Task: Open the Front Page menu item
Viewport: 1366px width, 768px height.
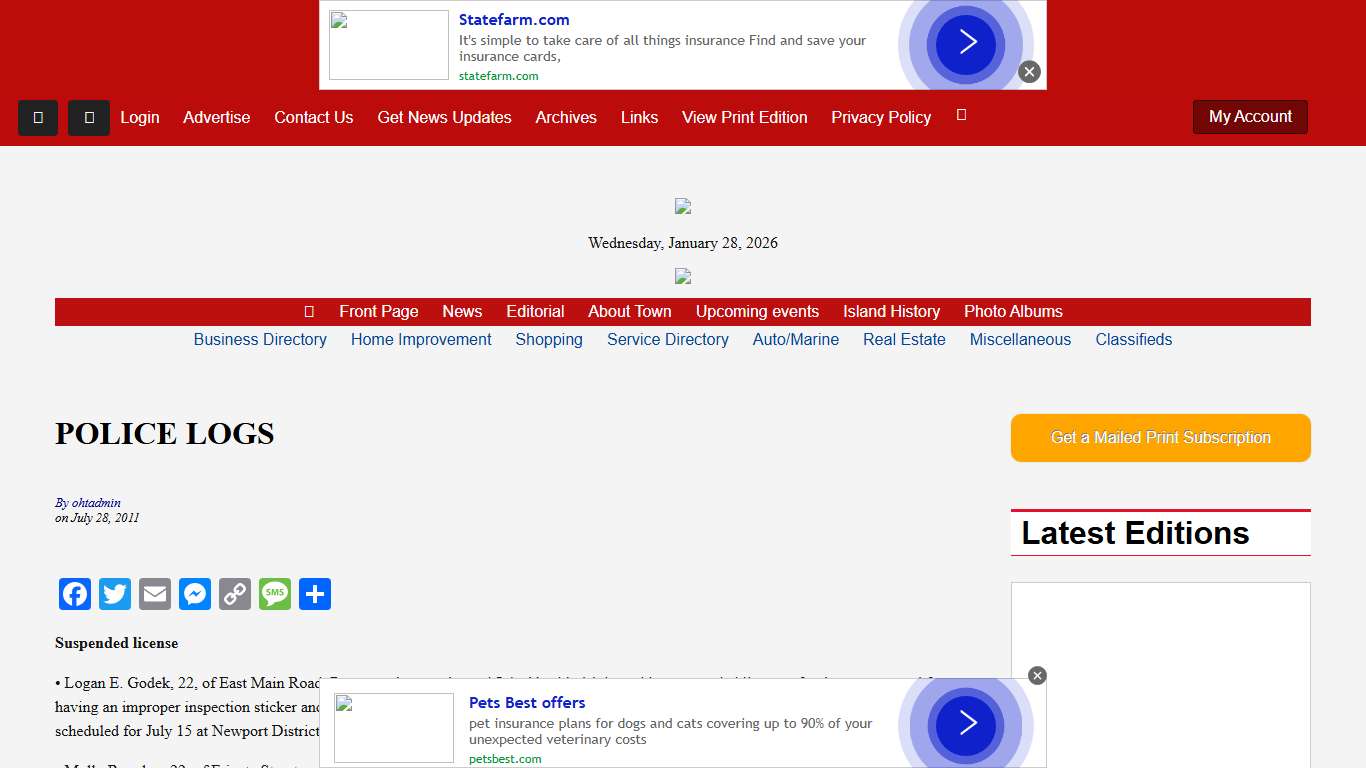Action: (378, 312)
